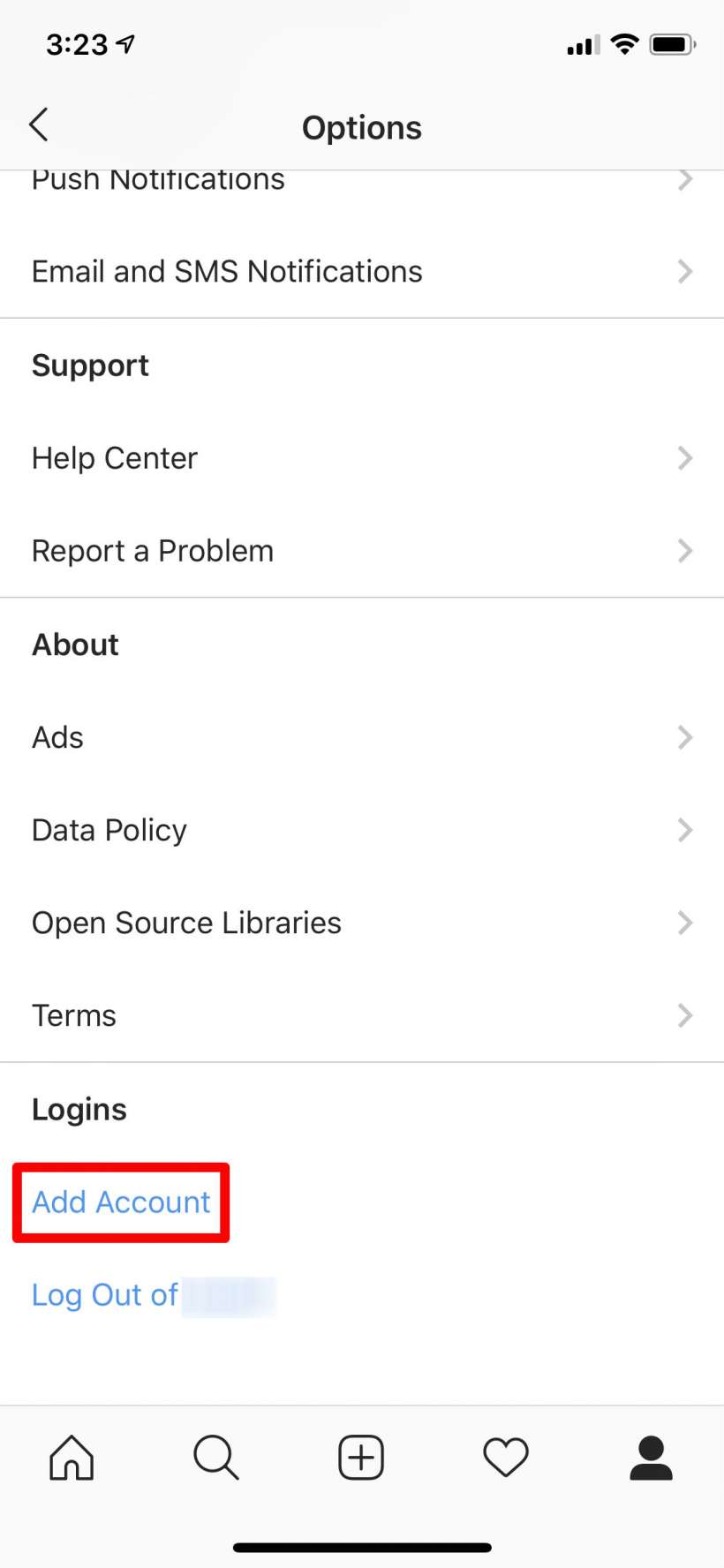Tap the battery indicator in status bar
Image resolution: width=724 pixels, height=1568 pixels.
[673, 44]
